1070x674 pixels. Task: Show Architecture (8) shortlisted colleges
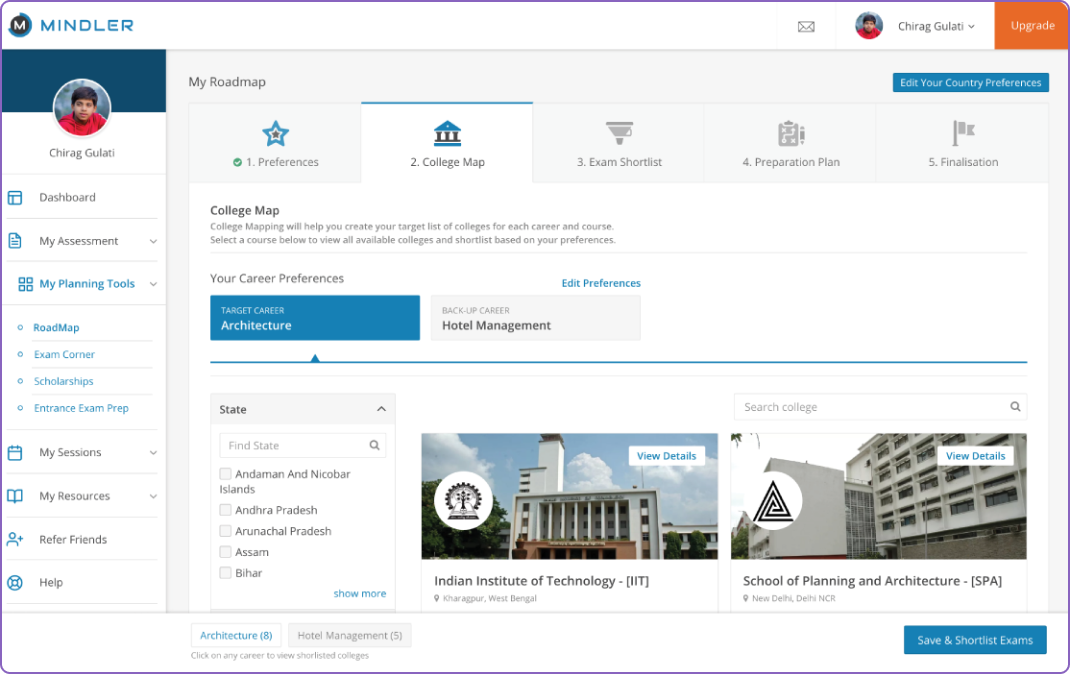point(236,635)
